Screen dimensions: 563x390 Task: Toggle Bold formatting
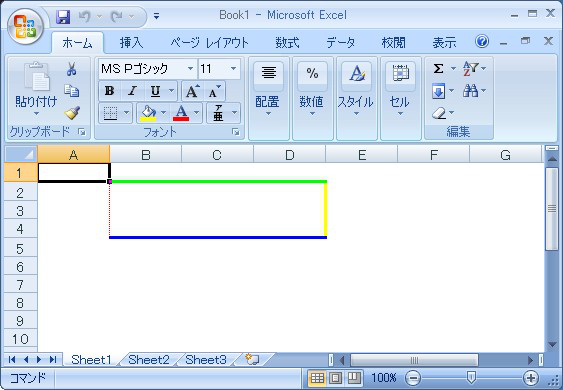(110, 91)
